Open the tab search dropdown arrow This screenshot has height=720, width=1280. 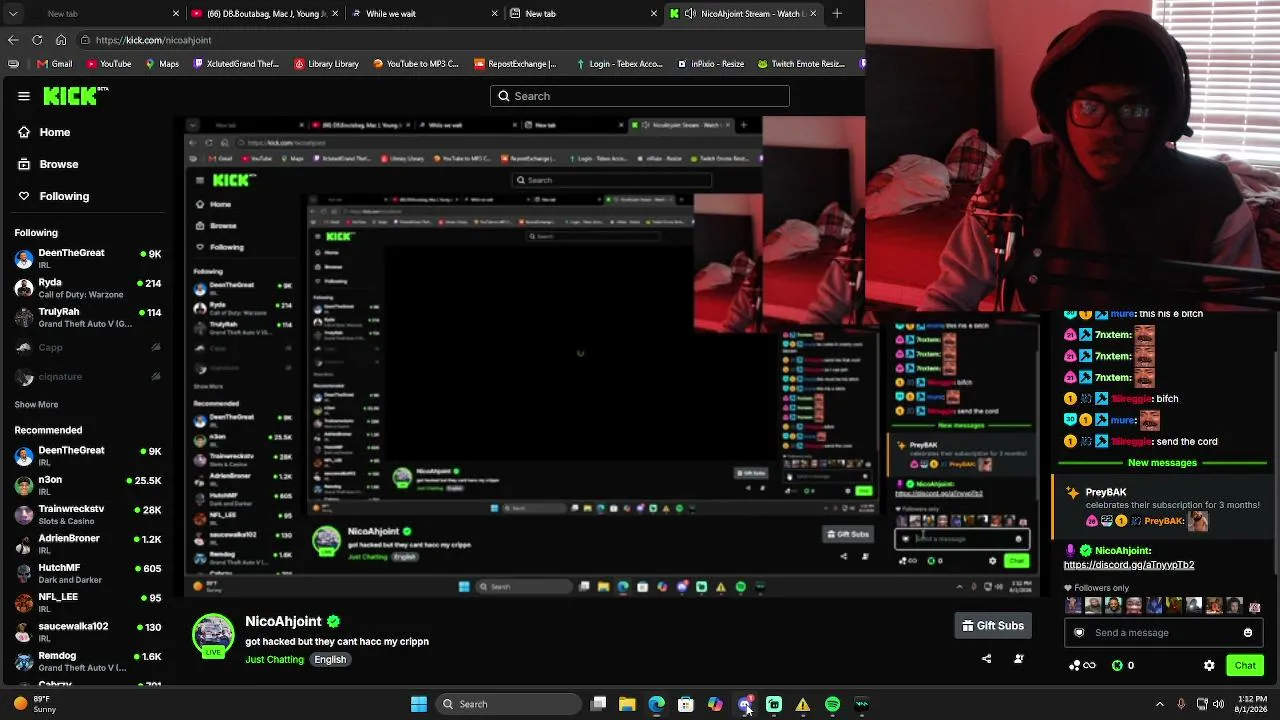coord(11,14)
